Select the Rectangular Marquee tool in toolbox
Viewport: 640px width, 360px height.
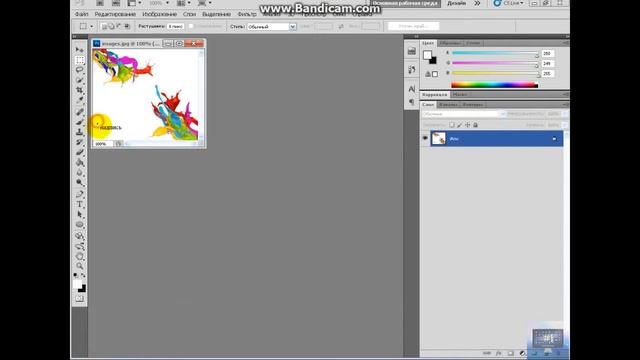pos(80,60)
